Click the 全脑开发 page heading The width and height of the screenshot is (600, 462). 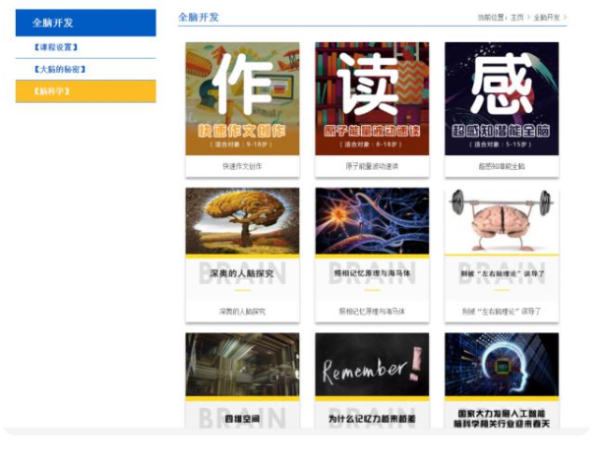pyautogui.click(x=198, y=17)
